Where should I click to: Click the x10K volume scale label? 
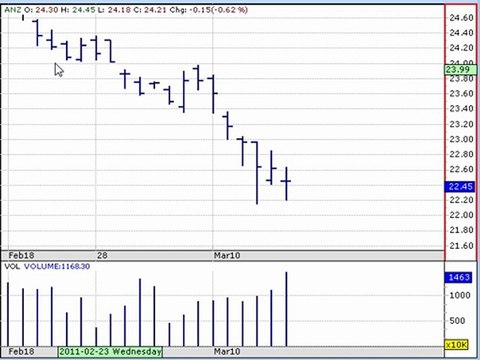tap(457, 345)
